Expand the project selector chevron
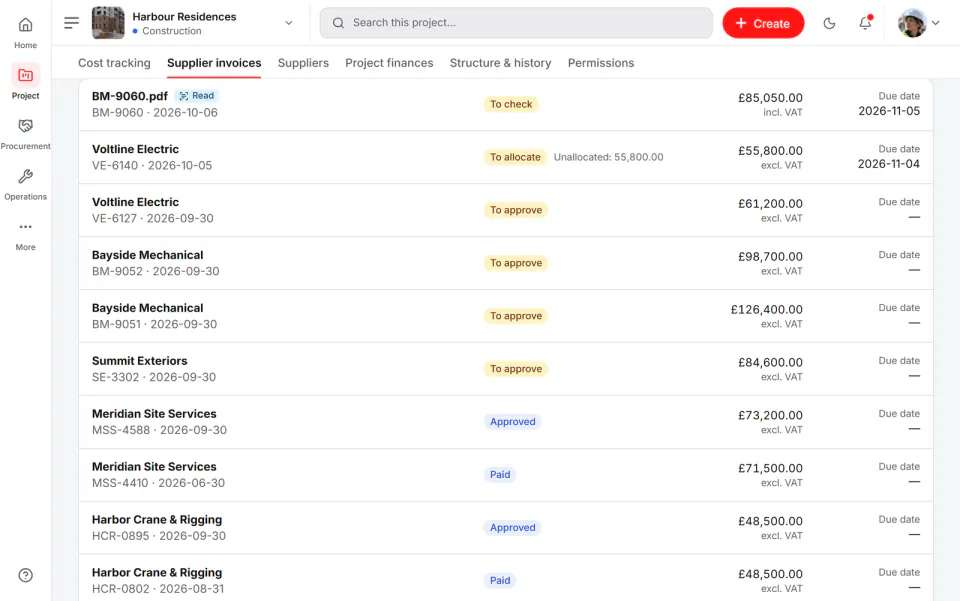 pos(288,23)
